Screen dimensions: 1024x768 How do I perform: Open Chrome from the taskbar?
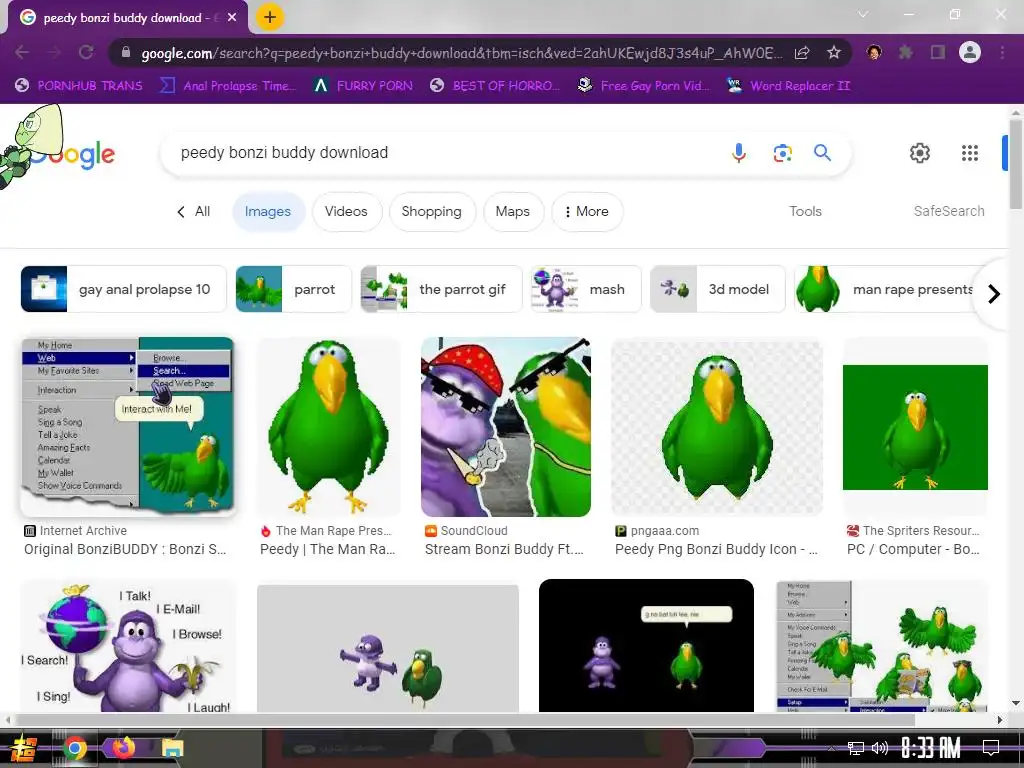74,748
